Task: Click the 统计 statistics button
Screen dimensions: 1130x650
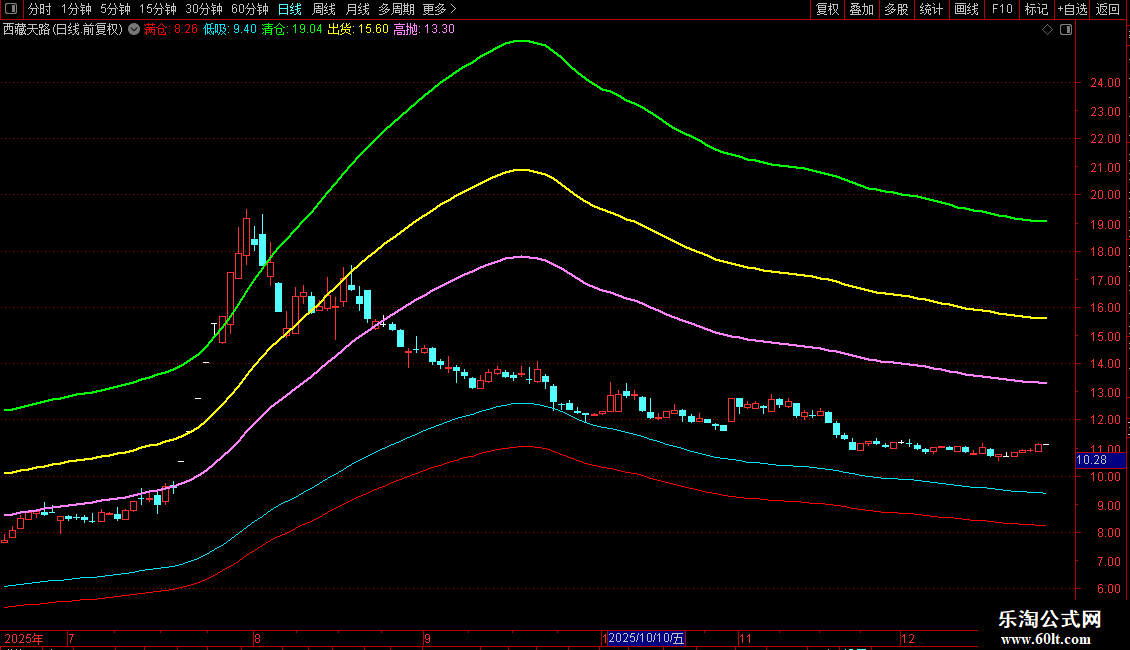Action: (x=931, y=9)
